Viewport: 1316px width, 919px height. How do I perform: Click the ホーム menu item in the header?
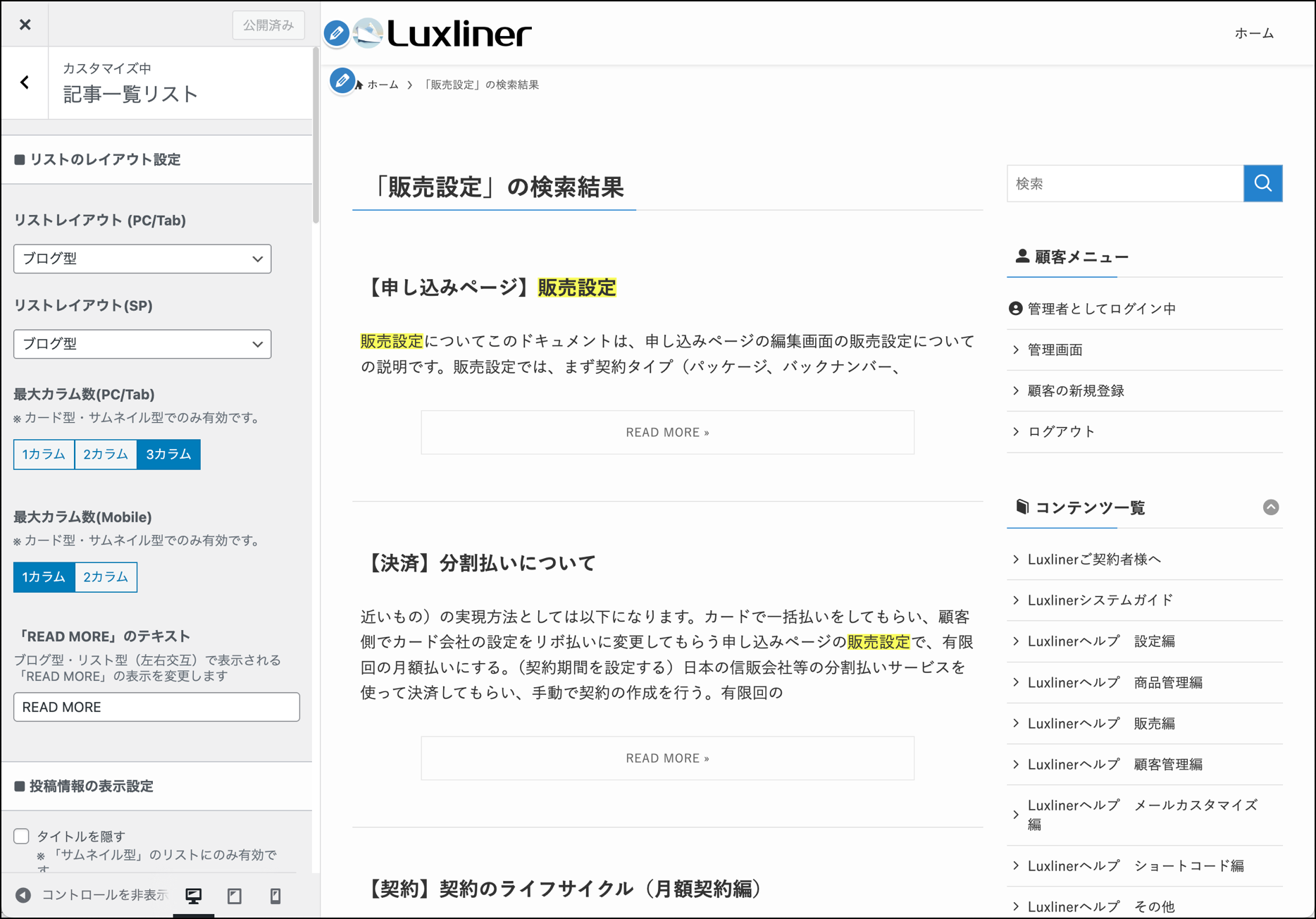point(1254,33)
